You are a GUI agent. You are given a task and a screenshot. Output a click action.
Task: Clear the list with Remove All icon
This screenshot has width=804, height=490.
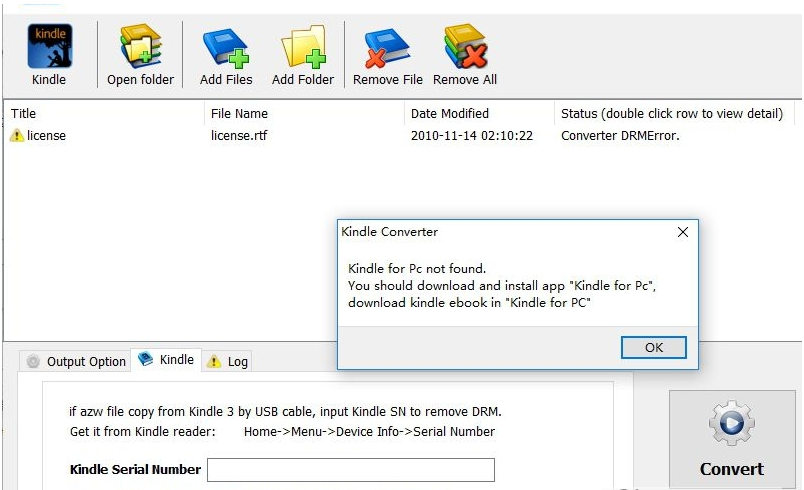[465, 47]
